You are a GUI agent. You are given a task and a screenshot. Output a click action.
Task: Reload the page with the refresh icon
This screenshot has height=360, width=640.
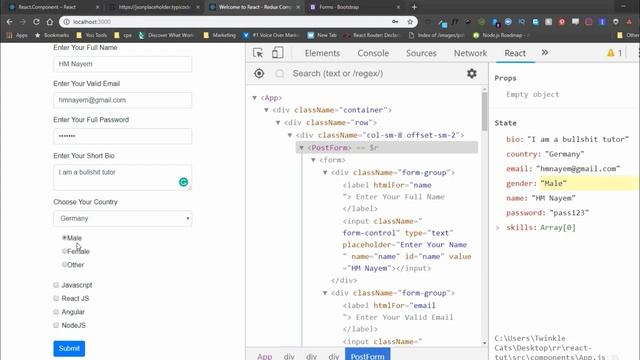pyautogui.click(x=36, y=22)
